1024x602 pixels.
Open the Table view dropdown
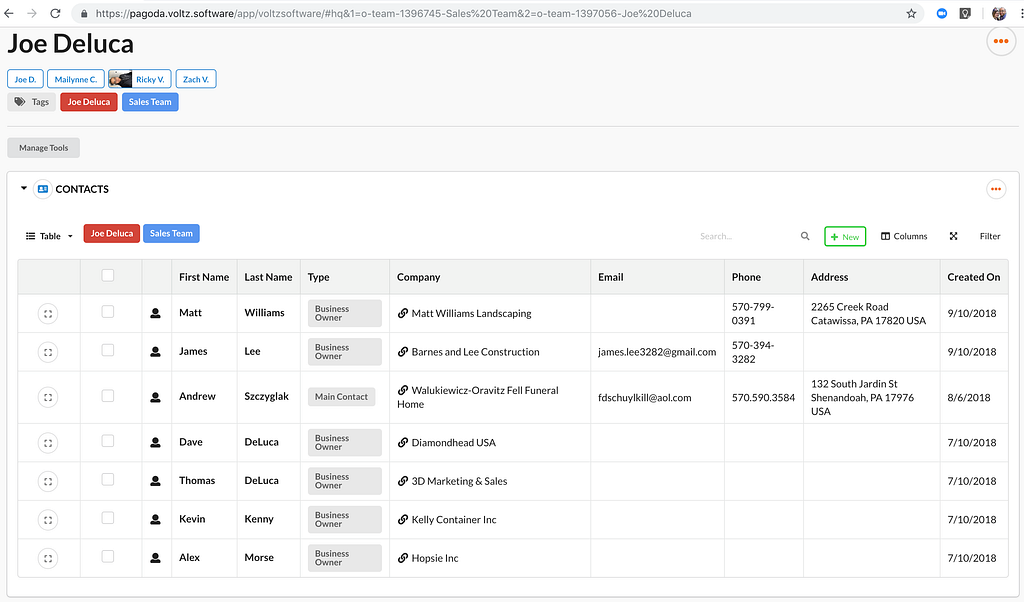click(x=49, y=237)
